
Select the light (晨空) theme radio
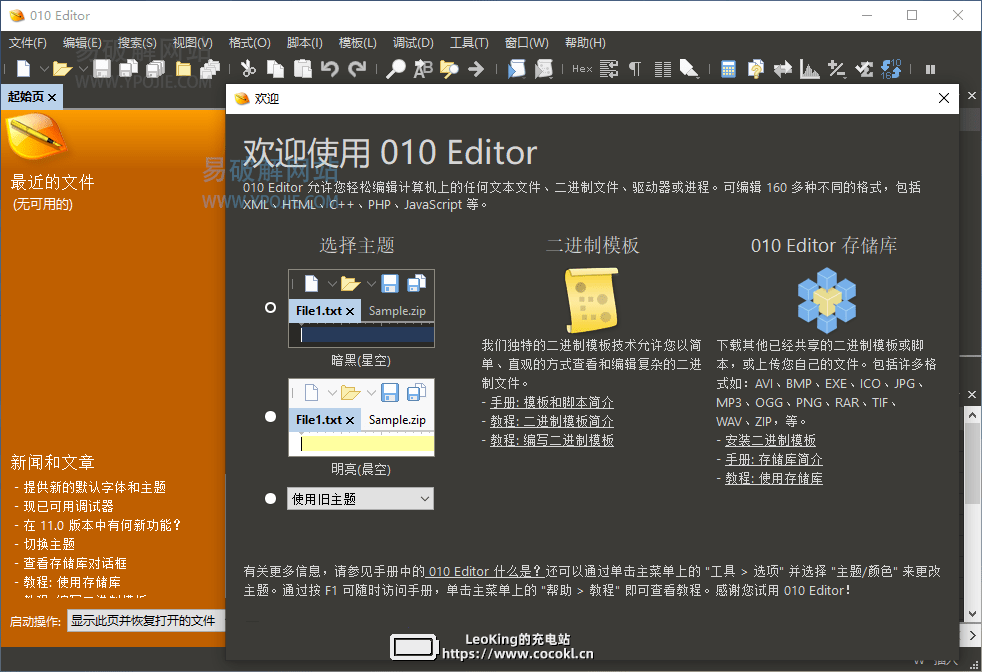pos(270,416)
